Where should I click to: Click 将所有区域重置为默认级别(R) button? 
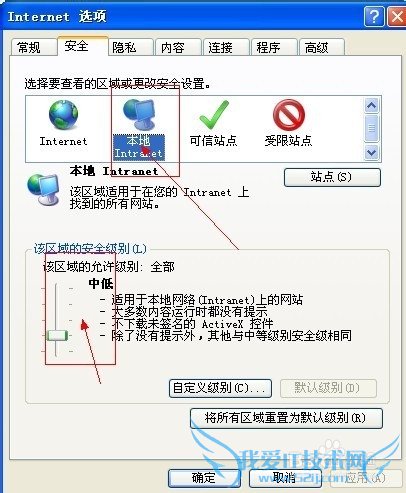pos(286,418)
